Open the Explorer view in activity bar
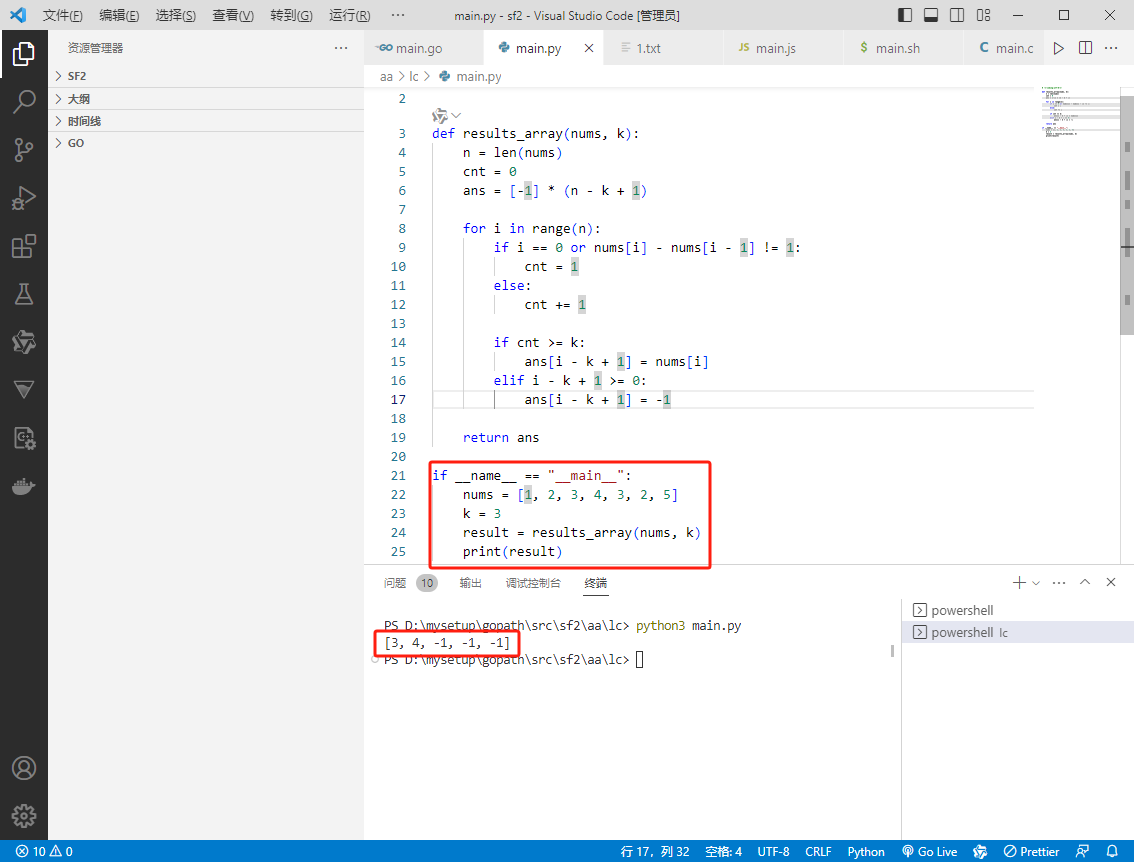 click(x=23, y=54)
